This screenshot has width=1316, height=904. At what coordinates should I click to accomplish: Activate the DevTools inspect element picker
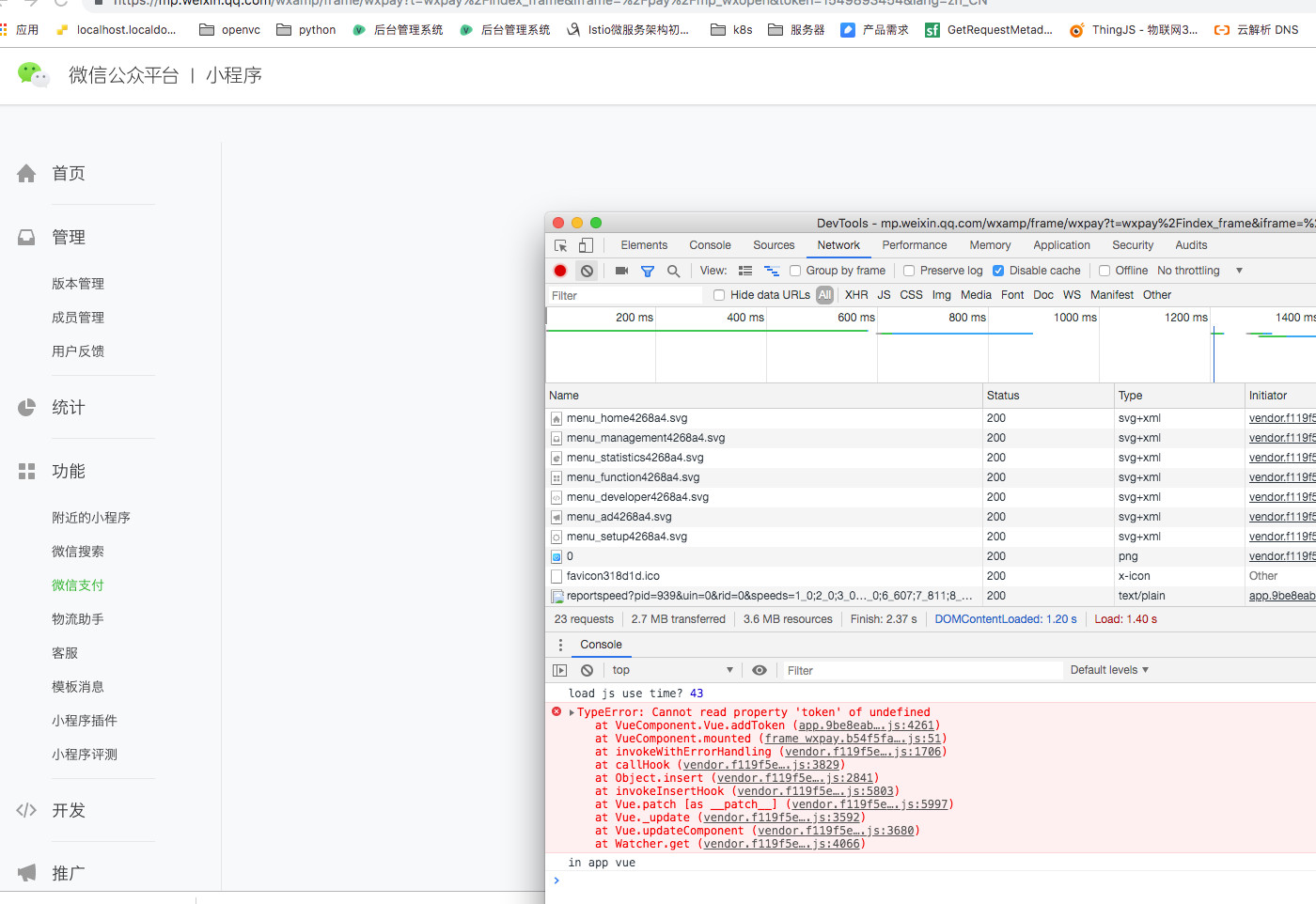coord(561,245)
